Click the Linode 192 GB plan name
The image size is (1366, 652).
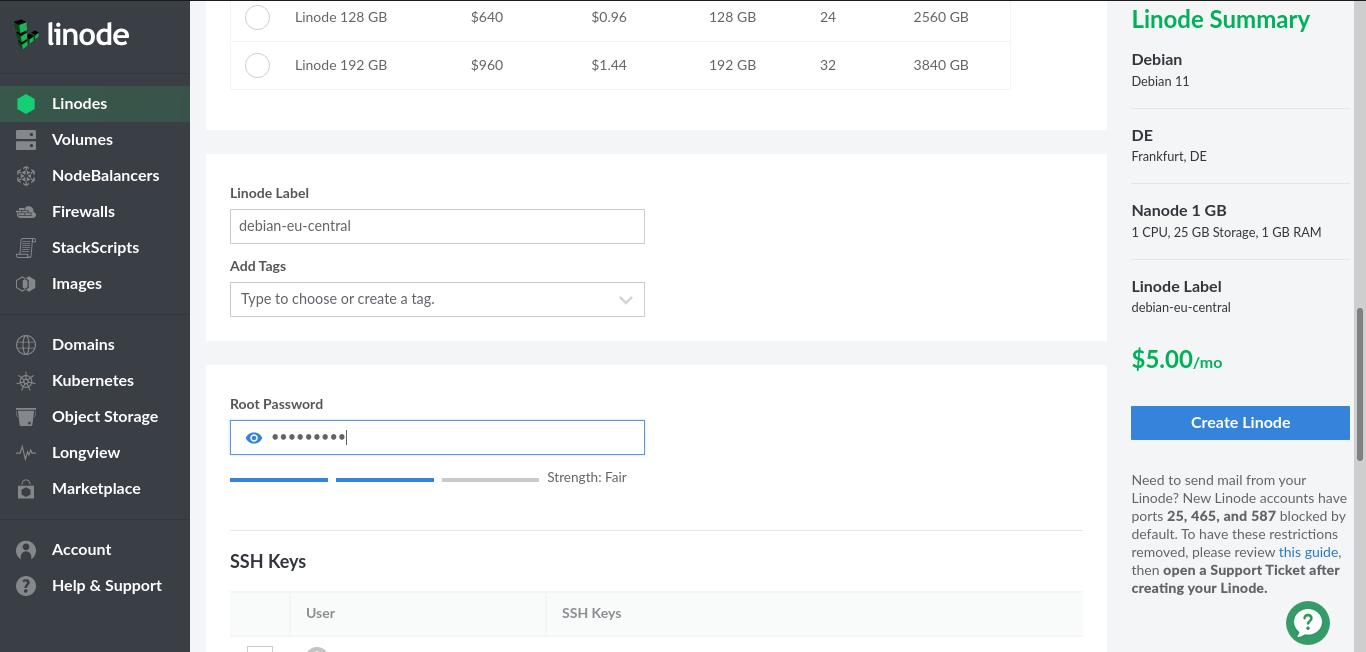point(341,65)
